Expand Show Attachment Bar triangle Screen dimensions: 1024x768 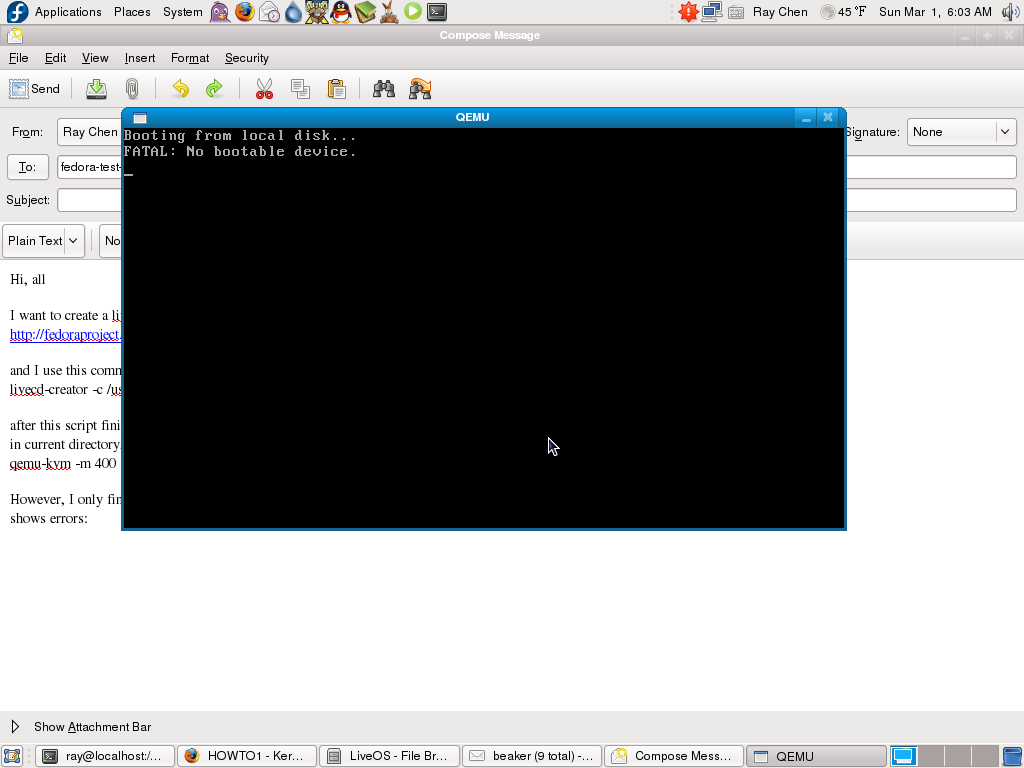(15, 727)
